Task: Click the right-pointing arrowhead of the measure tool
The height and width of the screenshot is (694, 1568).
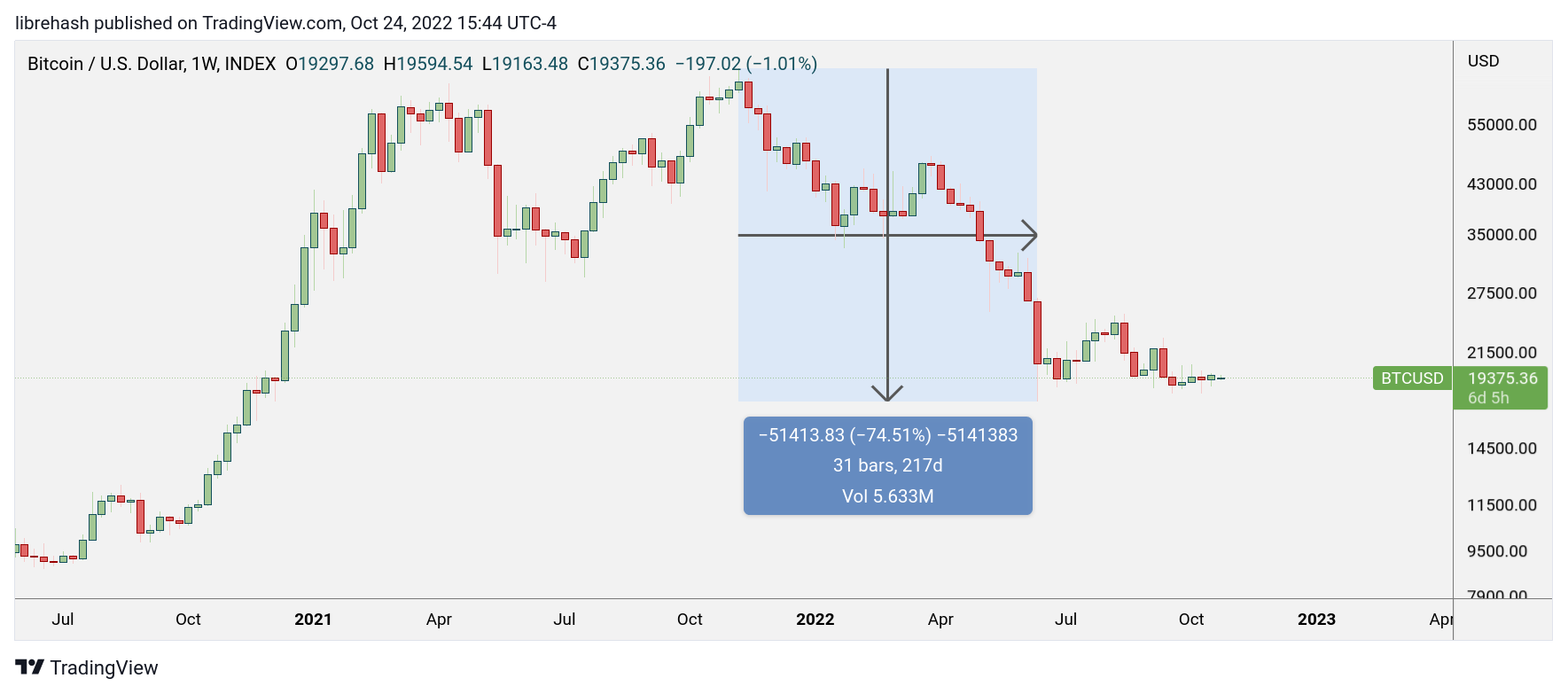Action: coord(1029,235)
